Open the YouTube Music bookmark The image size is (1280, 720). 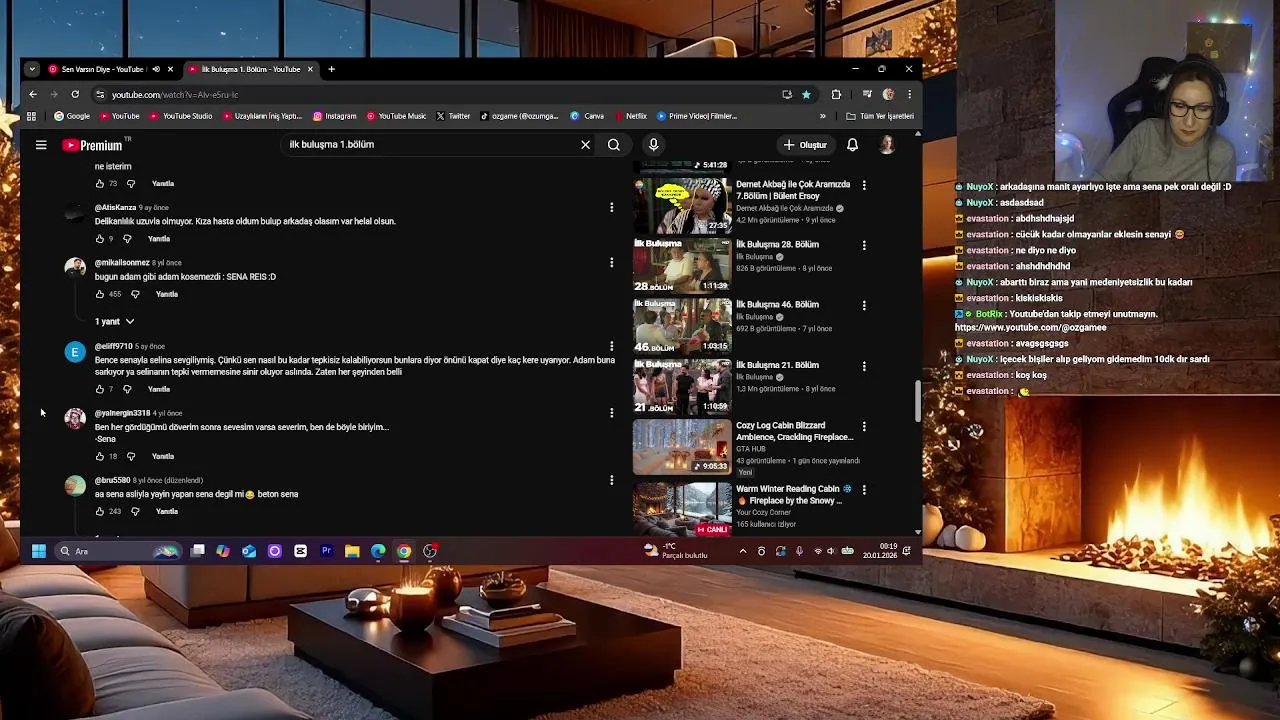[x=395, y=116]
